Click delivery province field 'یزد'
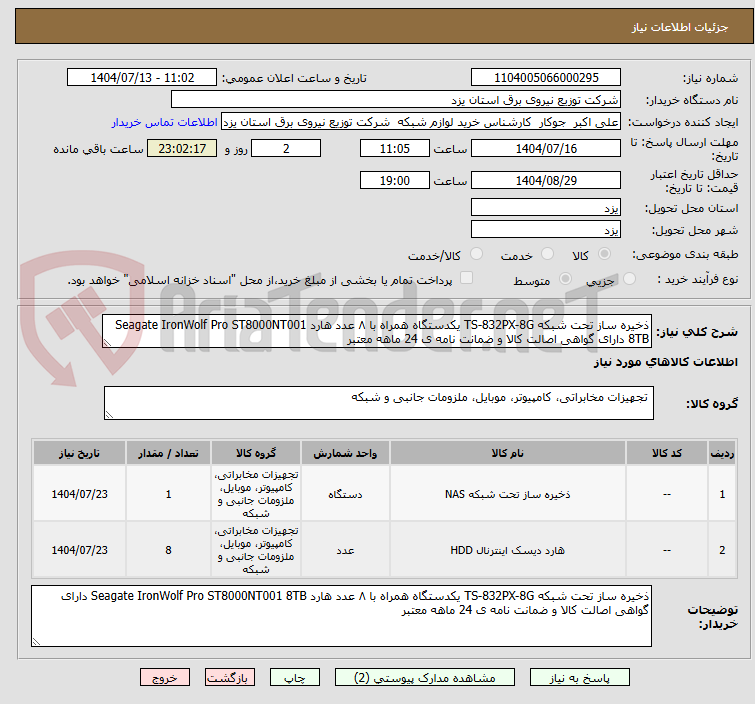This screenshot has height=704, width=755. coord(546,208)
